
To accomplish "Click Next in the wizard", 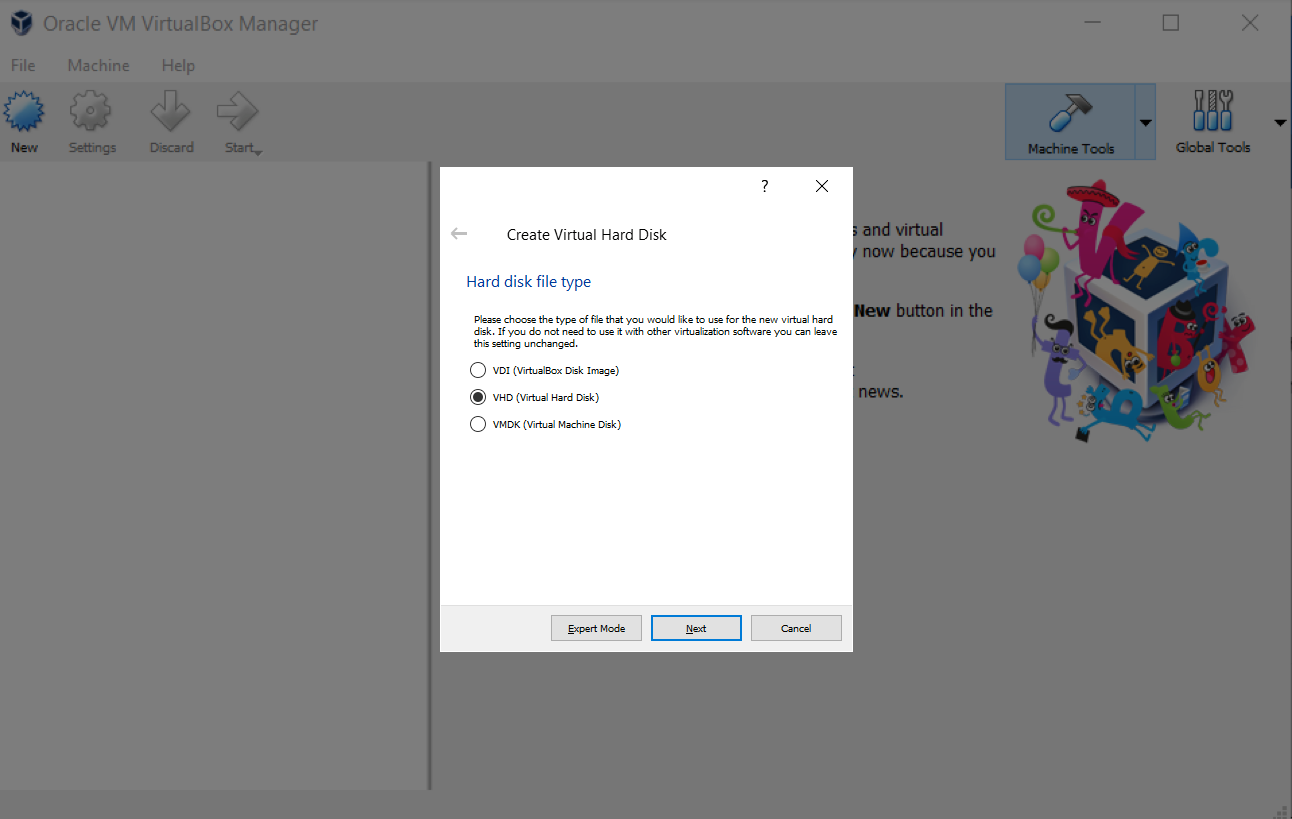I will pos(696,628).
